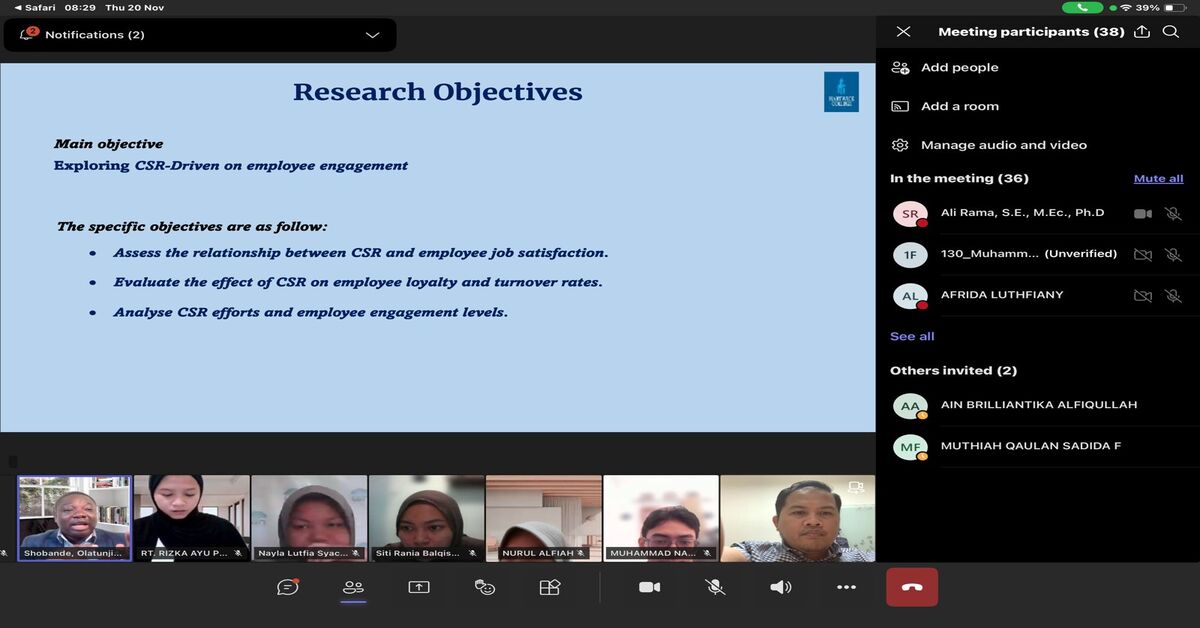
Task: Click the speaker audio icon
Action: tap(781, 587)
